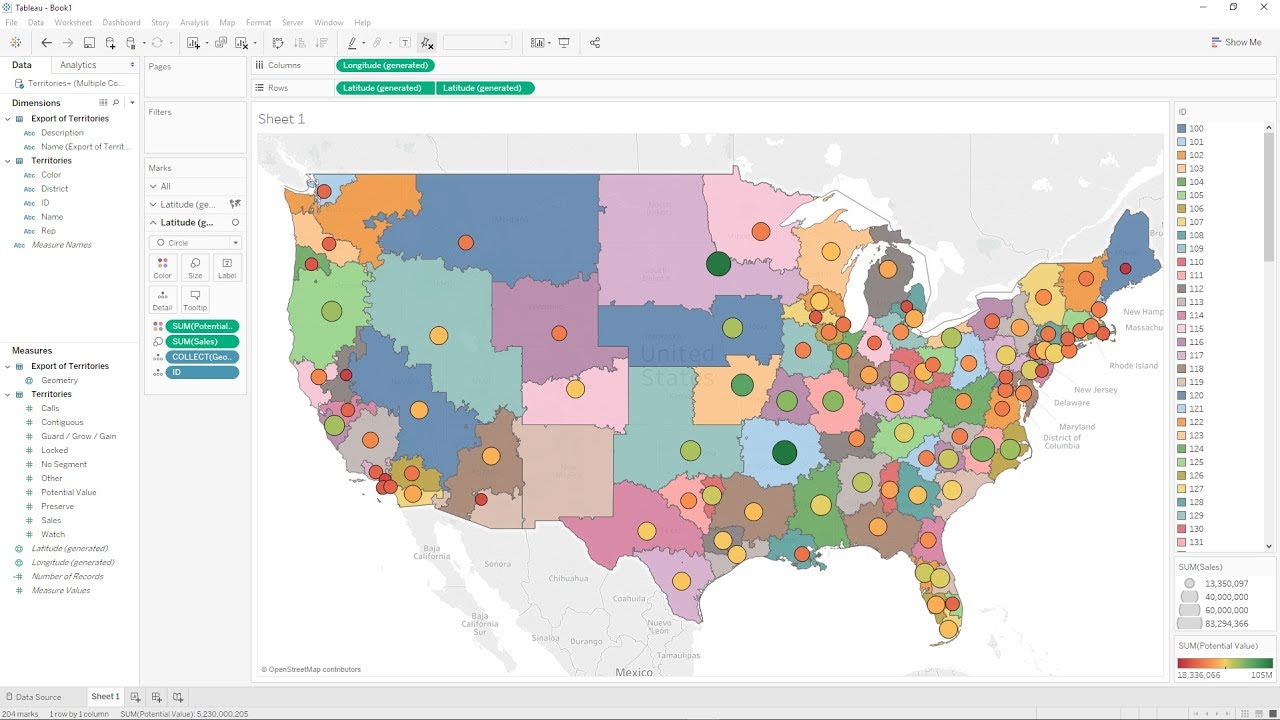1280x720 pixels.
Task: Click the color swatch for ID 124
Action: [1182, 449]
